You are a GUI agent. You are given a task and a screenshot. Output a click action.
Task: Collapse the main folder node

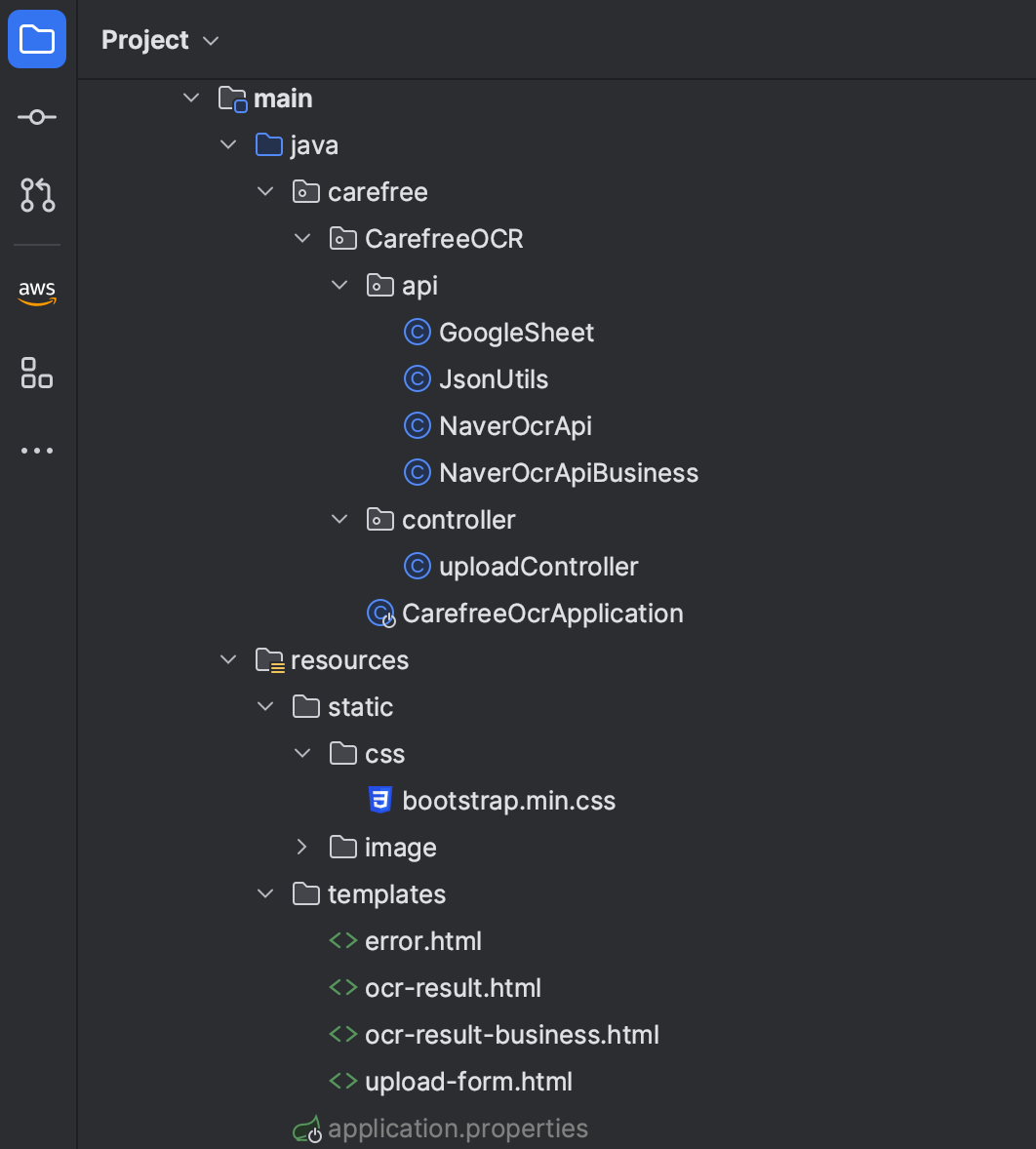point(190,98)
